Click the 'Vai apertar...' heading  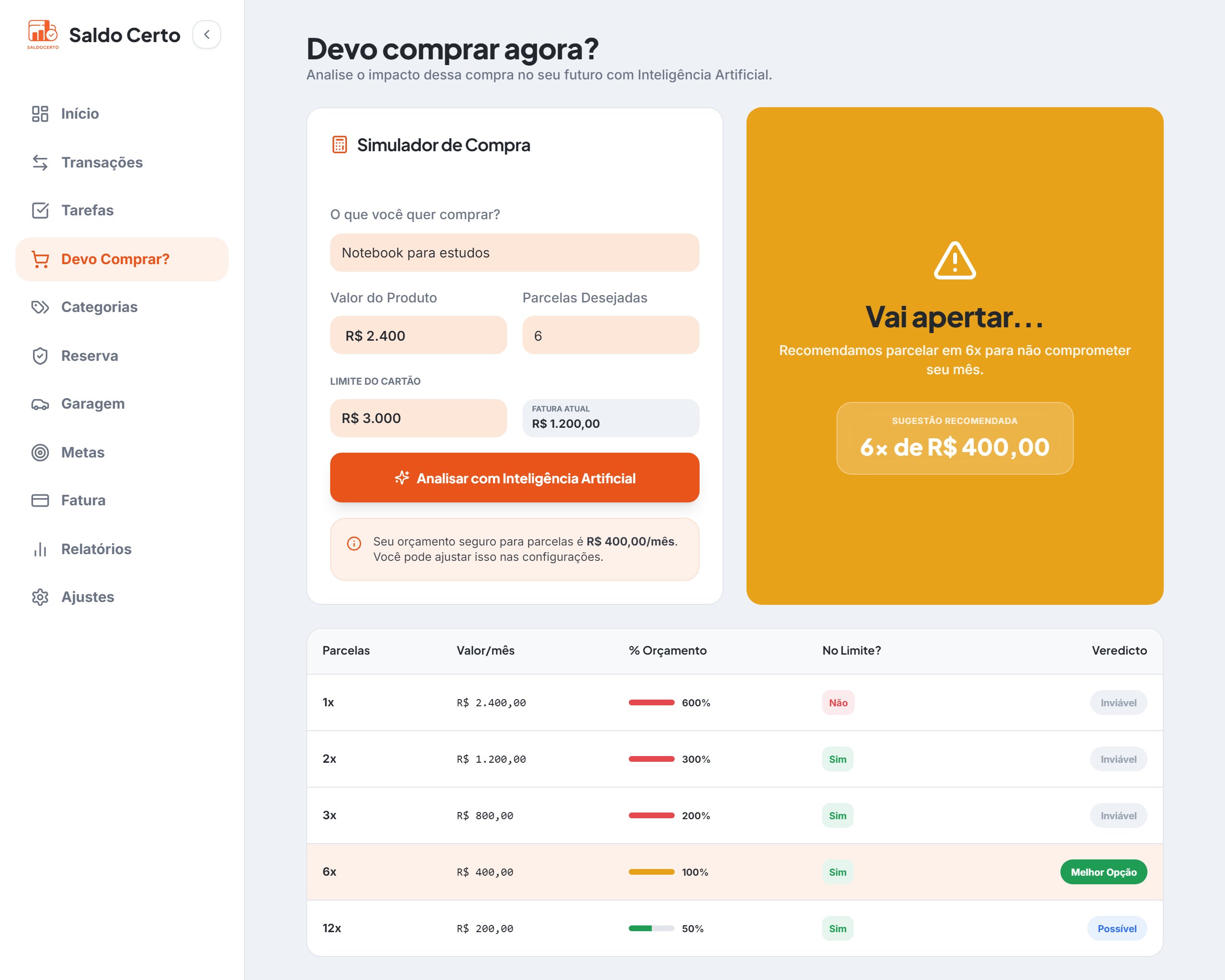[x=955, y=317]
